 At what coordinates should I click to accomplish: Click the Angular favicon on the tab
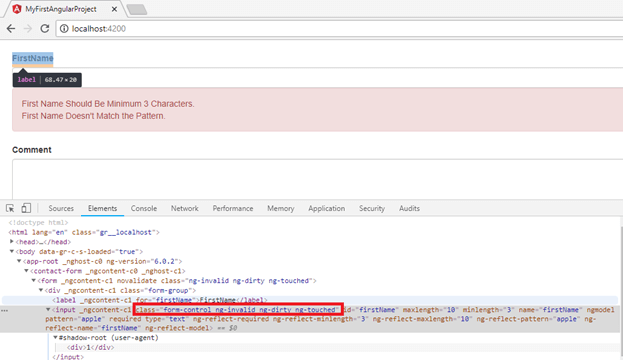click(17, 9)
